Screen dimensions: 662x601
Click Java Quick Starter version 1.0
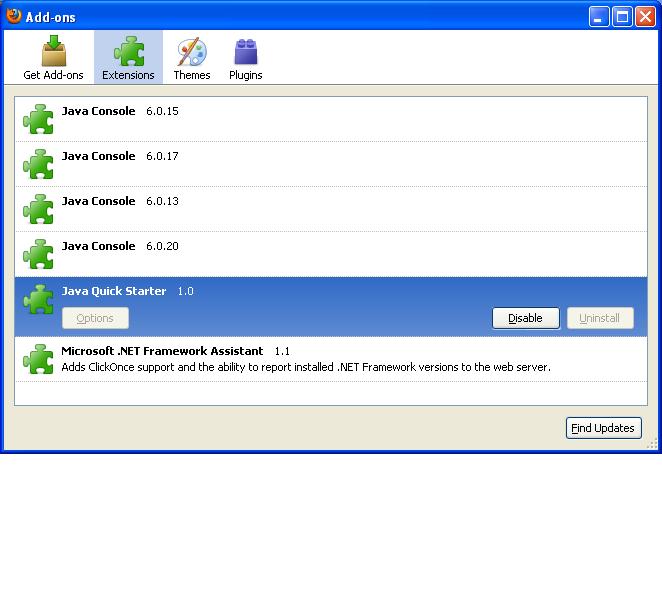[x=186, y=291]
